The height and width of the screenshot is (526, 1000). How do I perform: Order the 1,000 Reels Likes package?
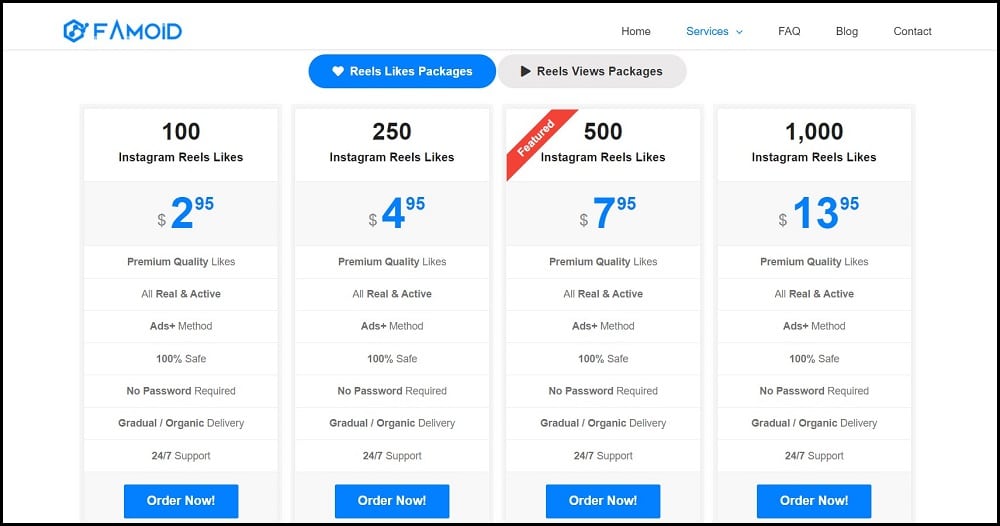pyautogui.click(x=814, y=501)
